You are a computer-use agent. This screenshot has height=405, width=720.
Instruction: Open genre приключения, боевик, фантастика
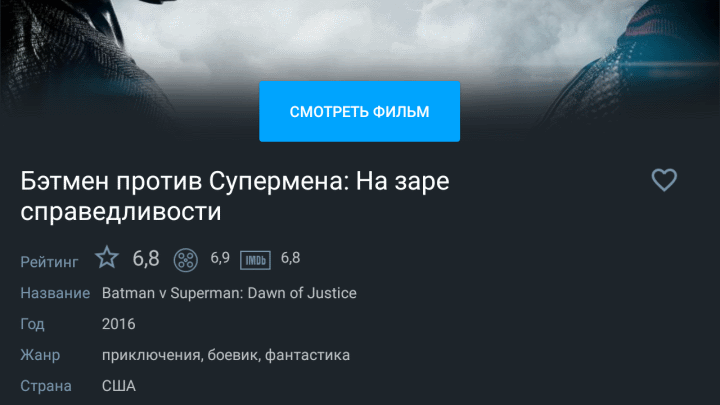coord(226,355)
